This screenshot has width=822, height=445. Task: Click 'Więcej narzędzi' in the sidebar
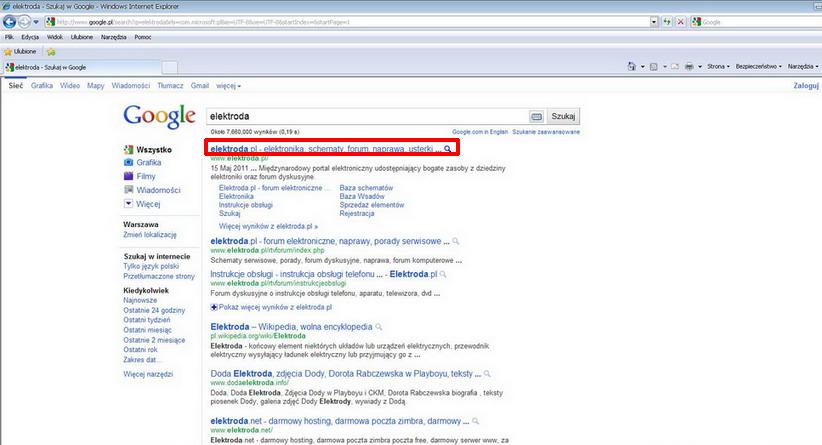[x=148, y=374]
